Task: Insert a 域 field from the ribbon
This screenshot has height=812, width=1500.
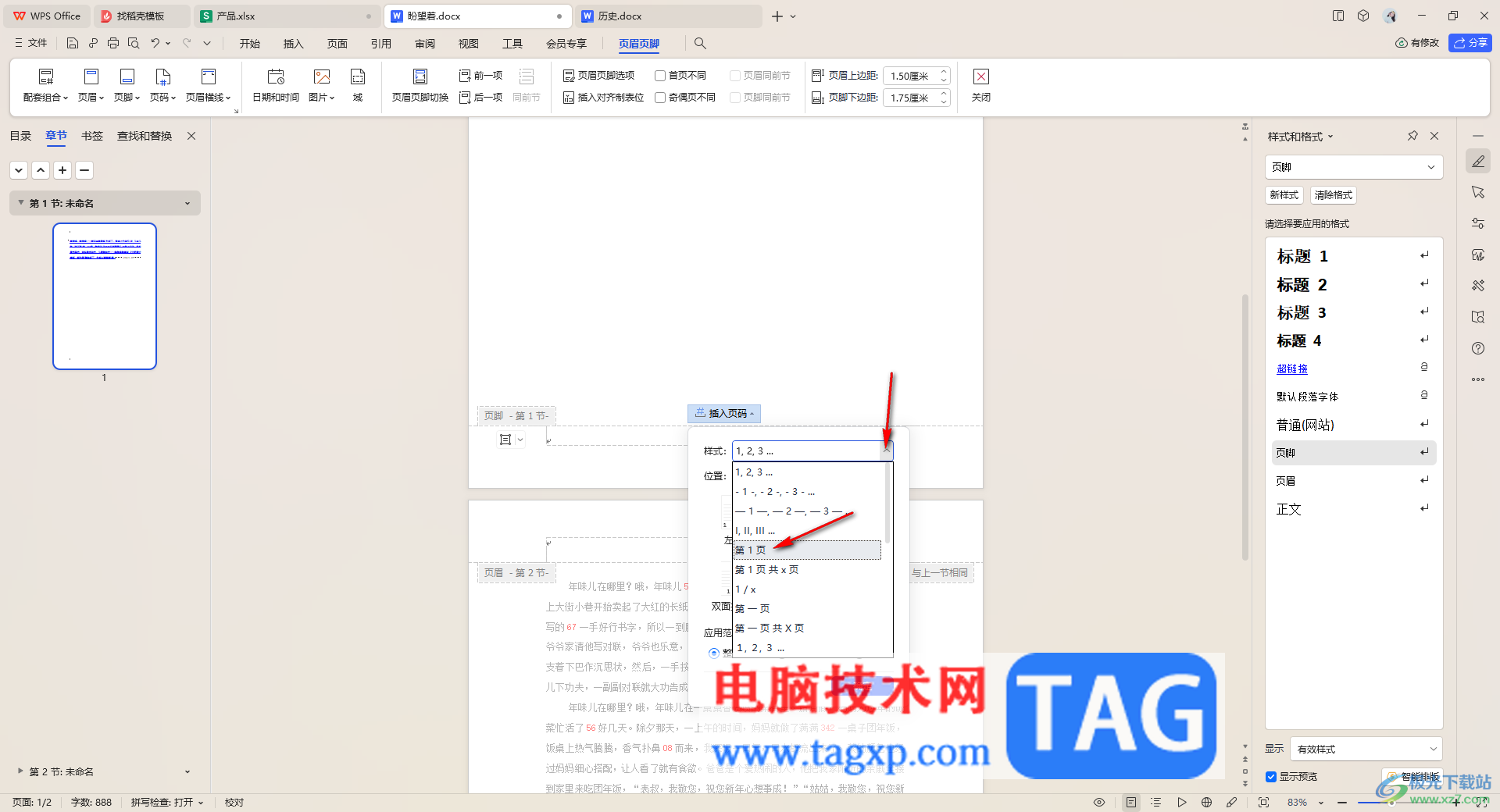Action: point(358,86)
